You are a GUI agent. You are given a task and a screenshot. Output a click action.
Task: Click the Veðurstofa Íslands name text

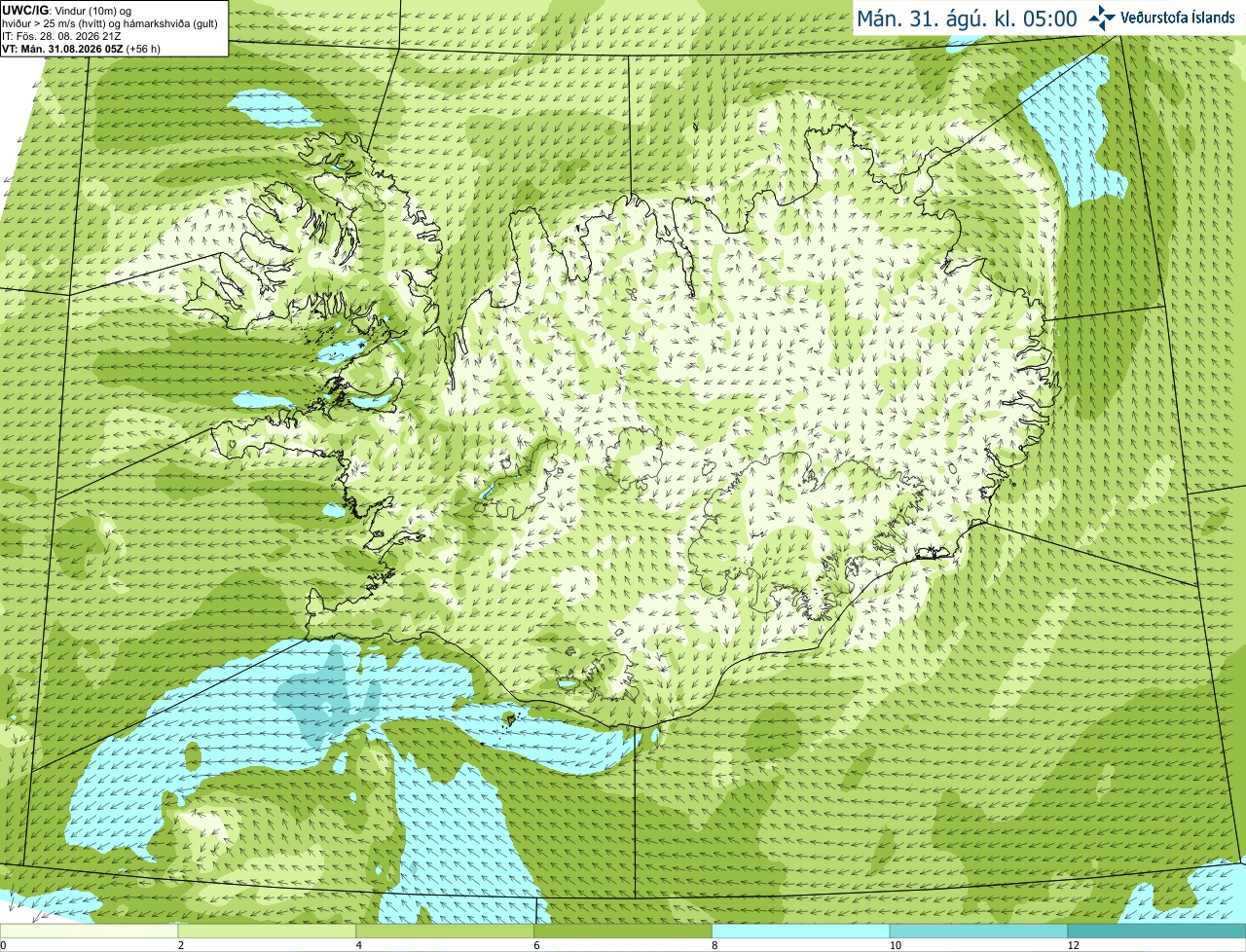1178,18
